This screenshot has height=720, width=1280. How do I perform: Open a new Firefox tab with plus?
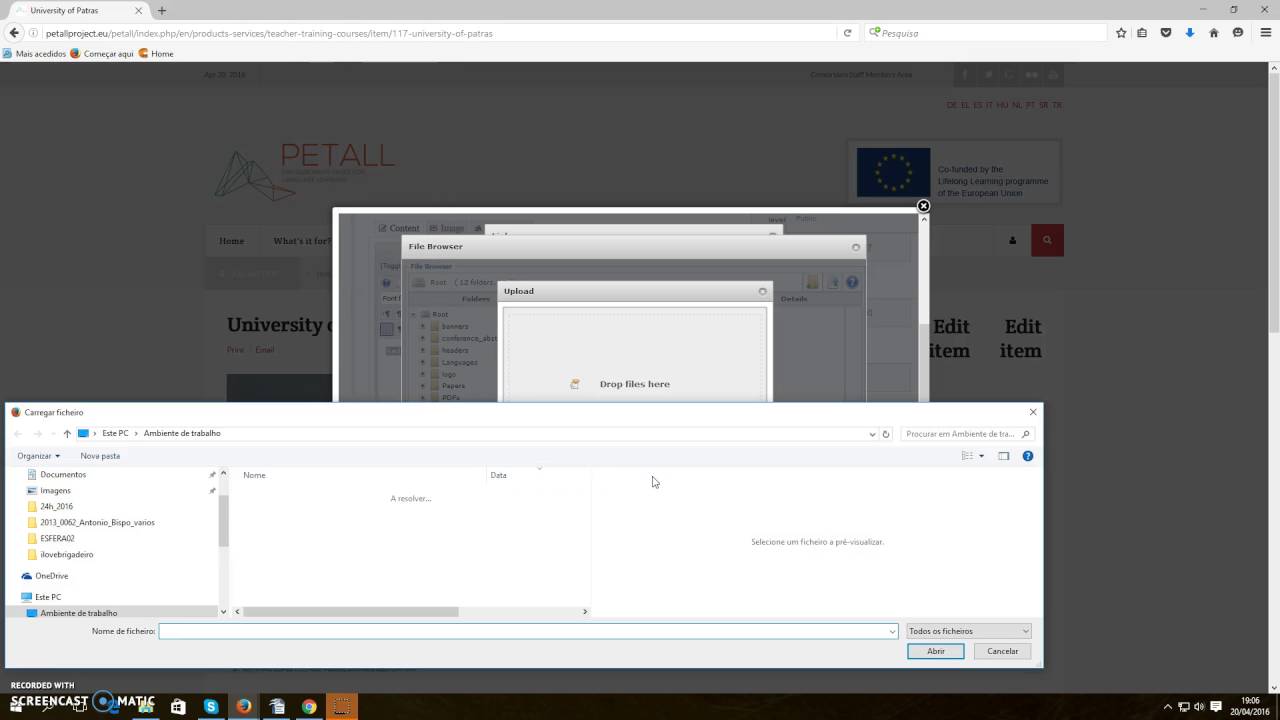point(162,10)
